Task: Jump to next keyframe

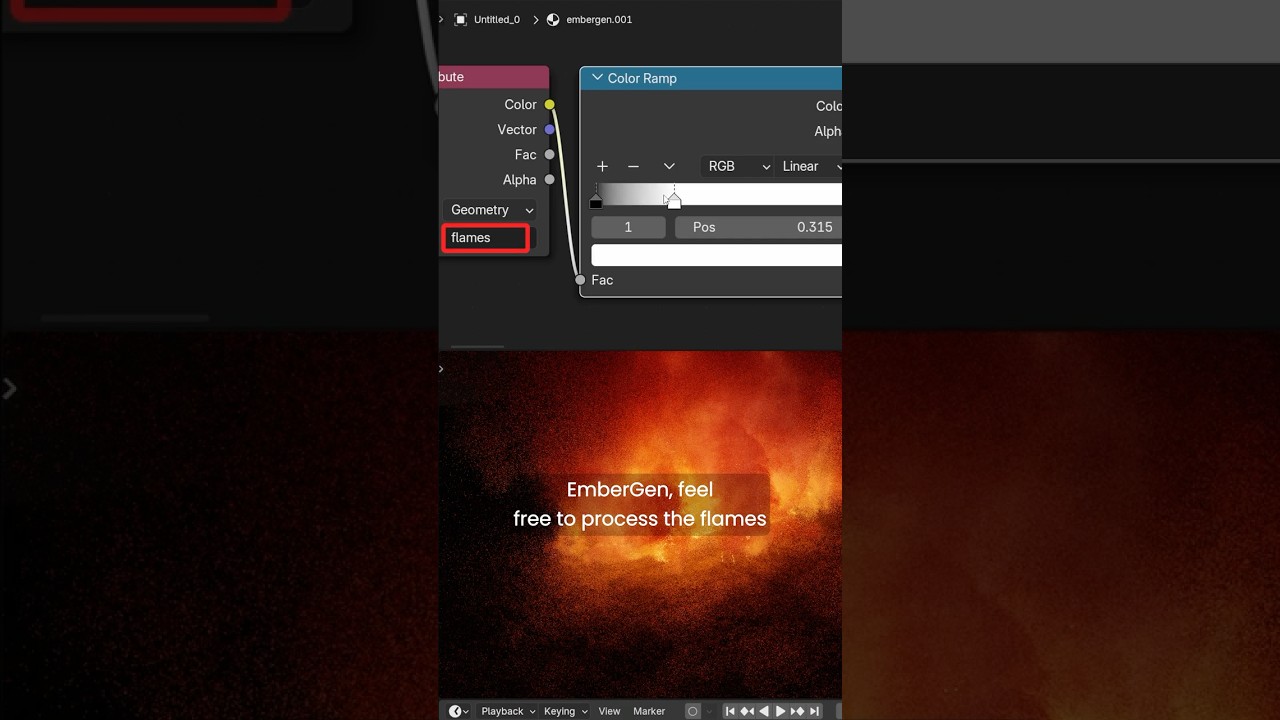Action: [798, 711]
